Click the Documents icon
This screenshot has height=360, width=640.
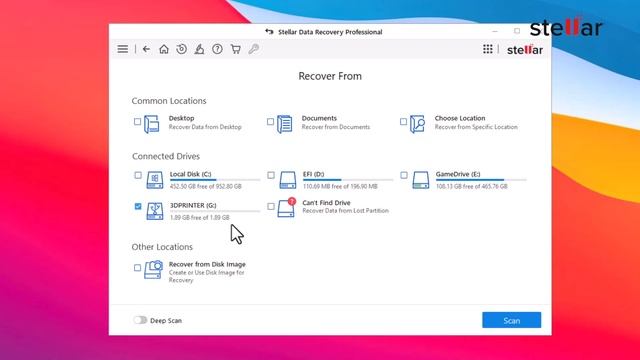(284, 124)
